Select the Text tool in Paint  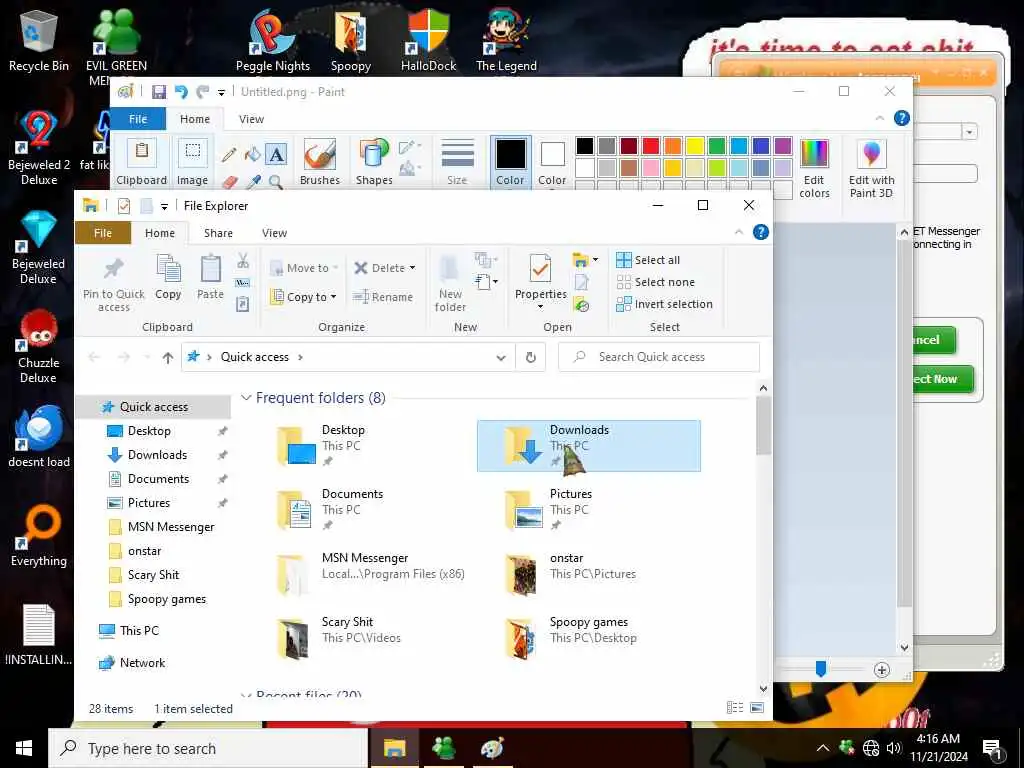[x=276, y=155]
